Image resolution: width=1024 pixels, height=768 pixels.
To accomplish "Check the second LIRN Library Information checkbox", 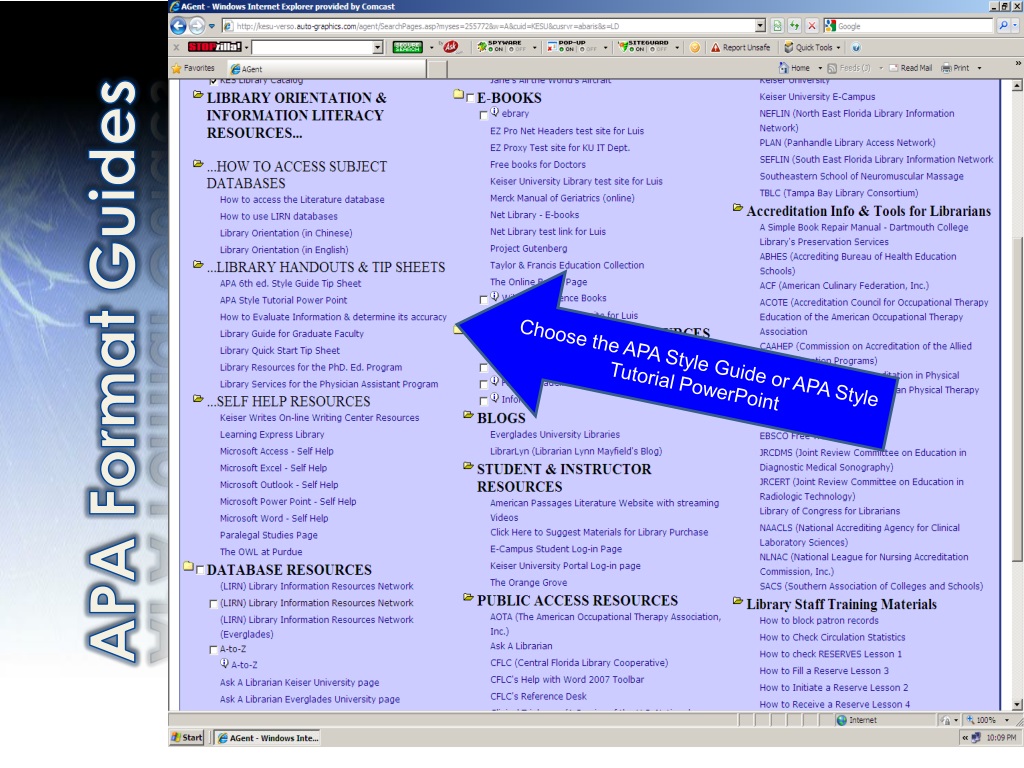I will pyautogui.click(x=214, y=604).
